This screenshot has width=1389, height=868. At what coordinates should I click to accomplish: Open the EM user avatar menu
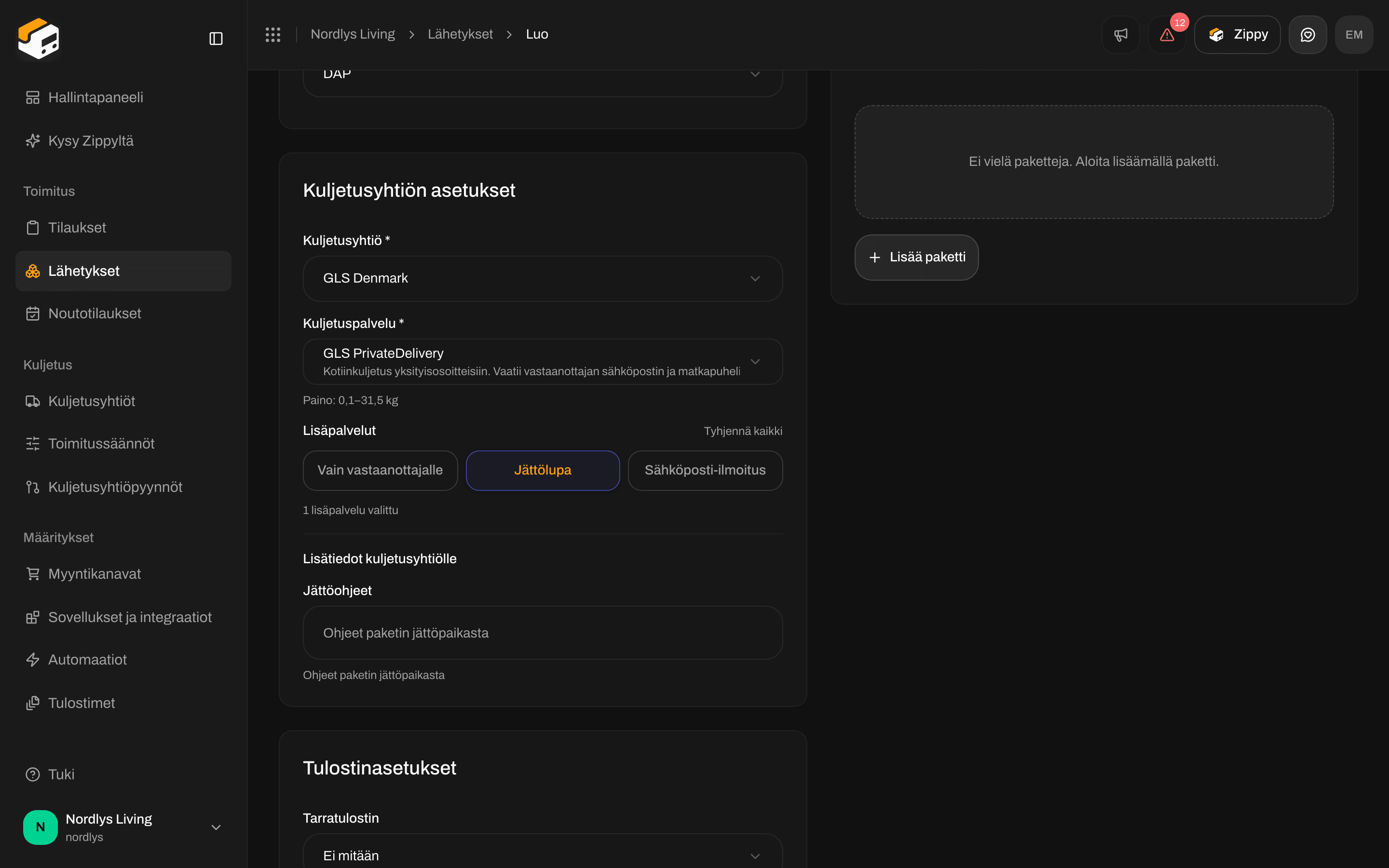[1354, 34]
